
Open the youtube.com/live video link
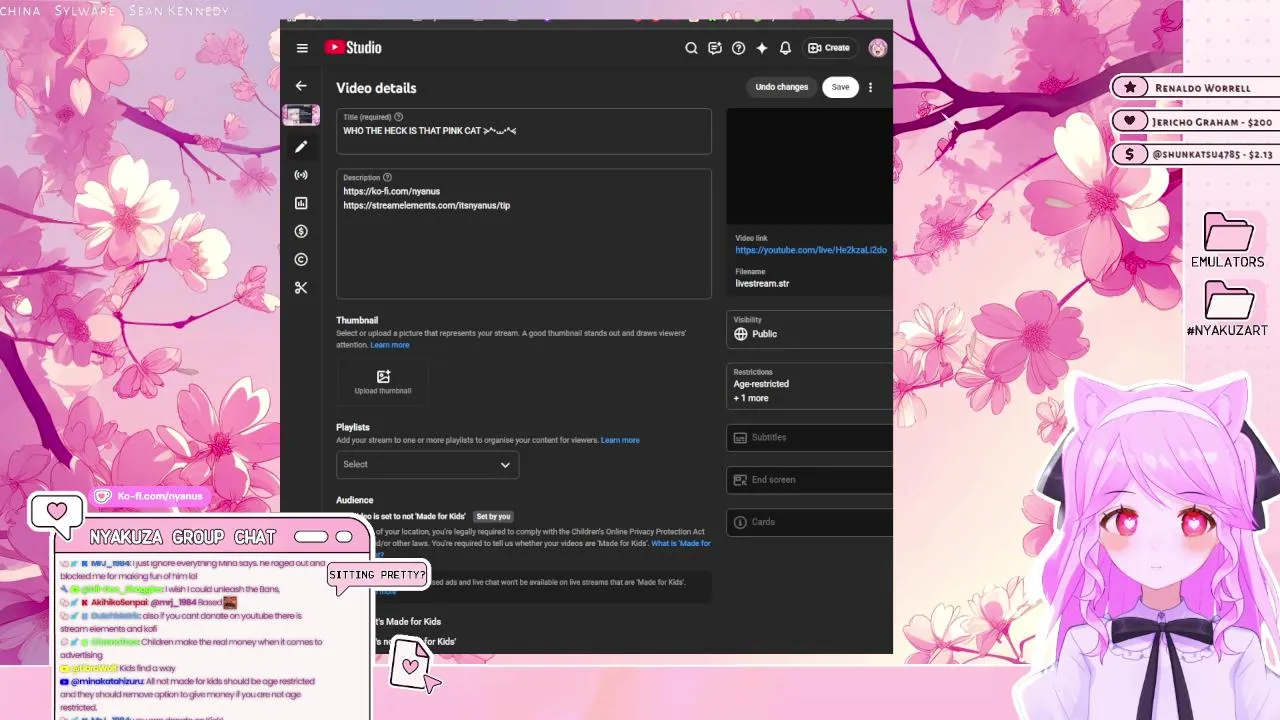[x=811, y=250]
